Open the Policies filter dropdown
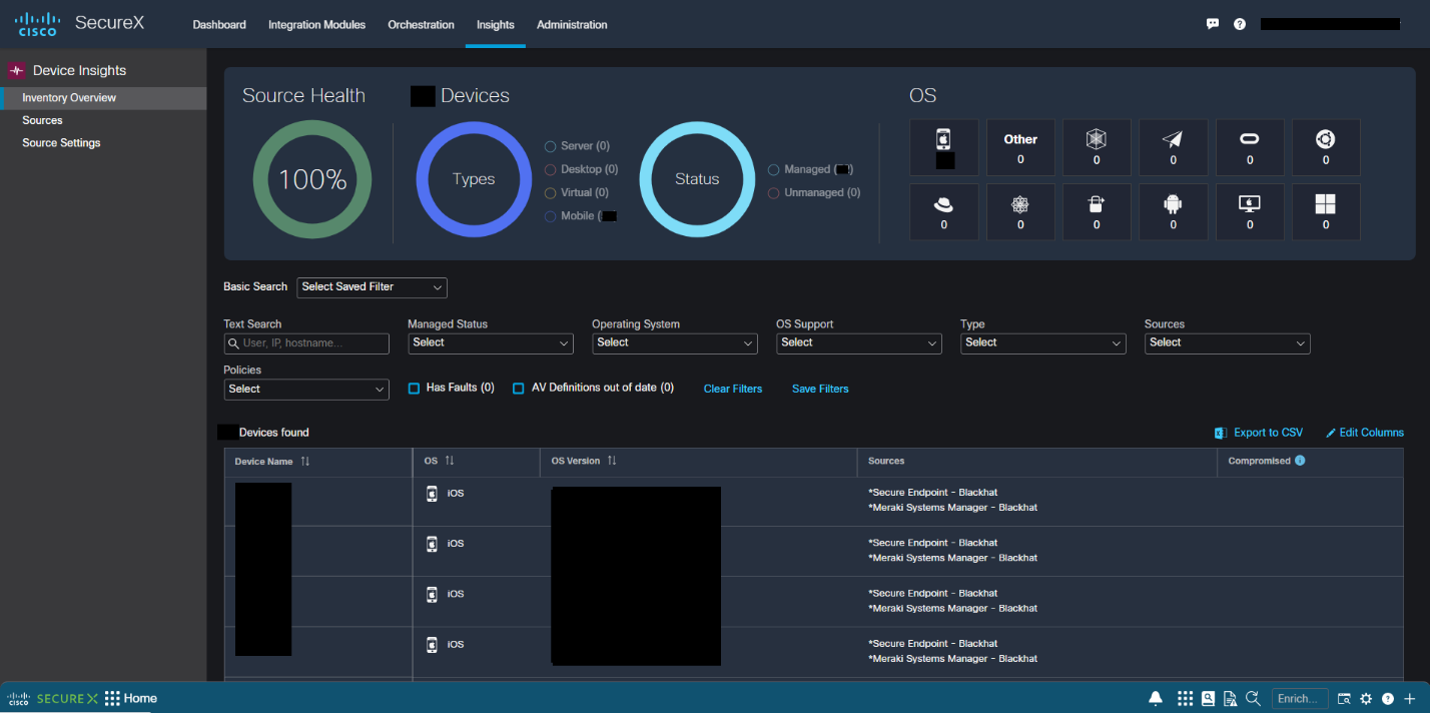Viewport: 1430px width, 715px height. pos(306,389)
